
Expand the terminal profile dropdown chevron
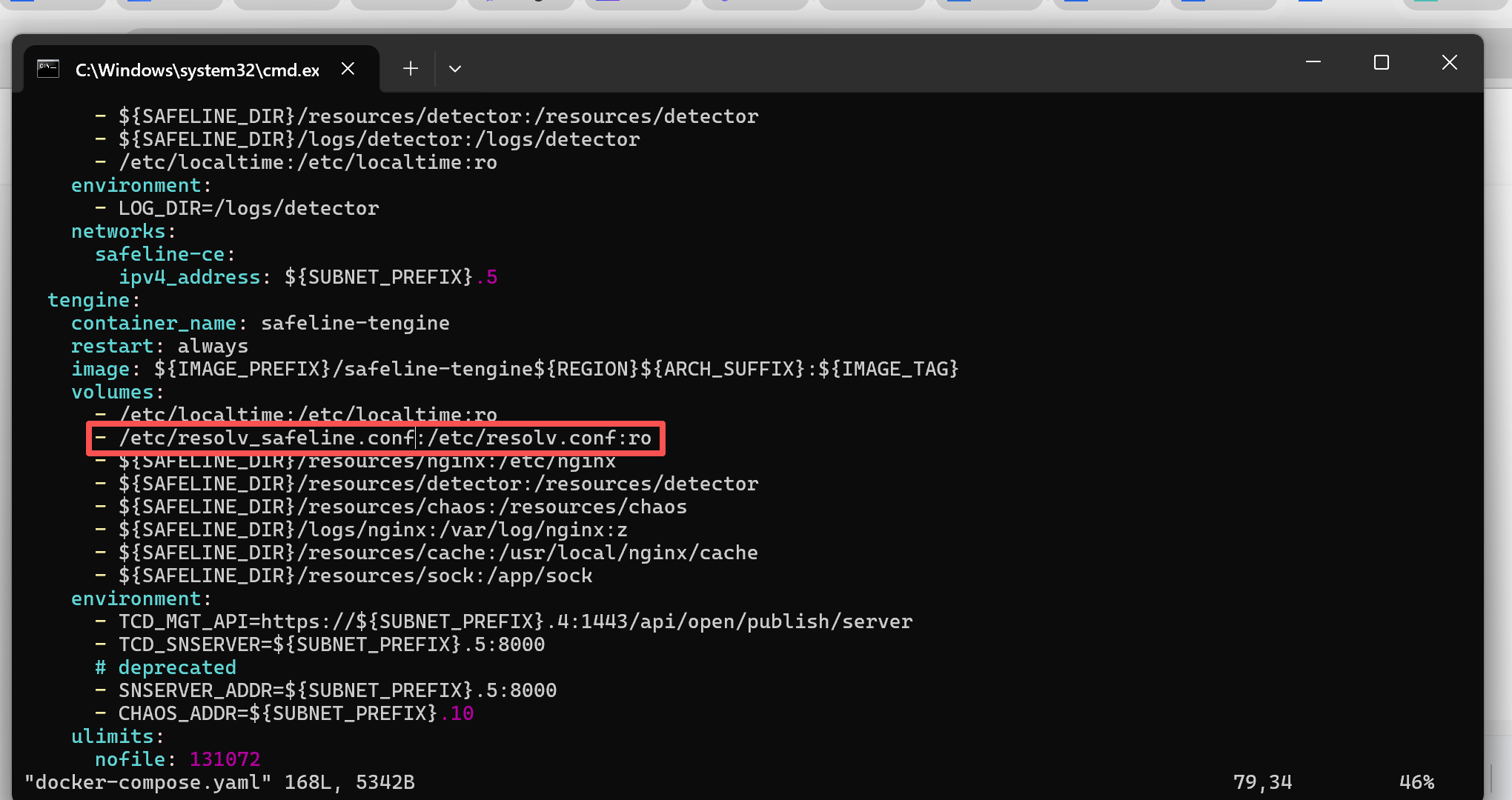click(455, 69)
